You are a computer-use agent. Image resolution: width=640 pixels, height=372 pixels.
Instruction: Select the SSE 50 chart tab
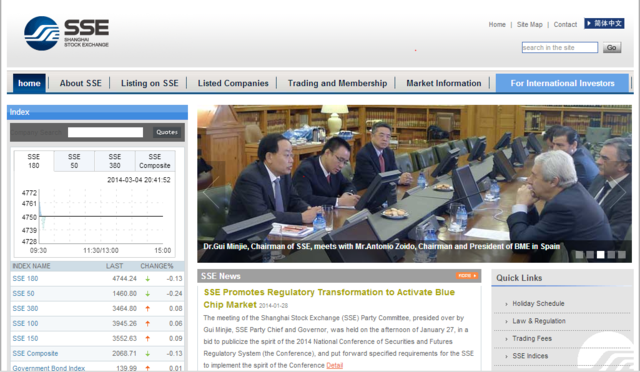click(74, 161)
